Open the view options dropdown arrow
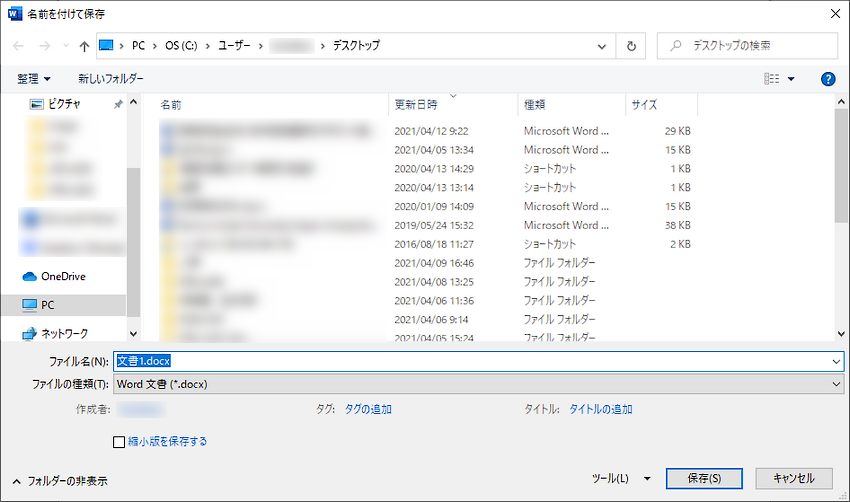This screenshot has width=850, height=502. point(791,78)
